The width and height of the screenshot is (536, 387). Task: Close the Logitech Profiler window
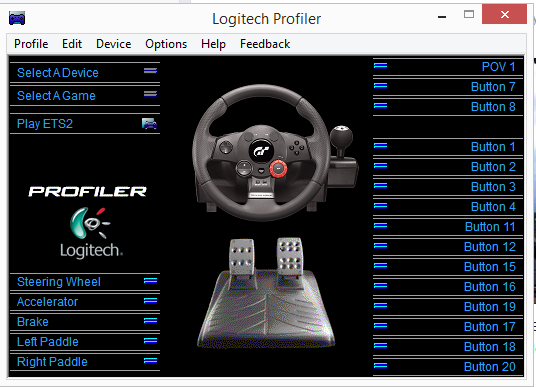[x=504, y=14]
